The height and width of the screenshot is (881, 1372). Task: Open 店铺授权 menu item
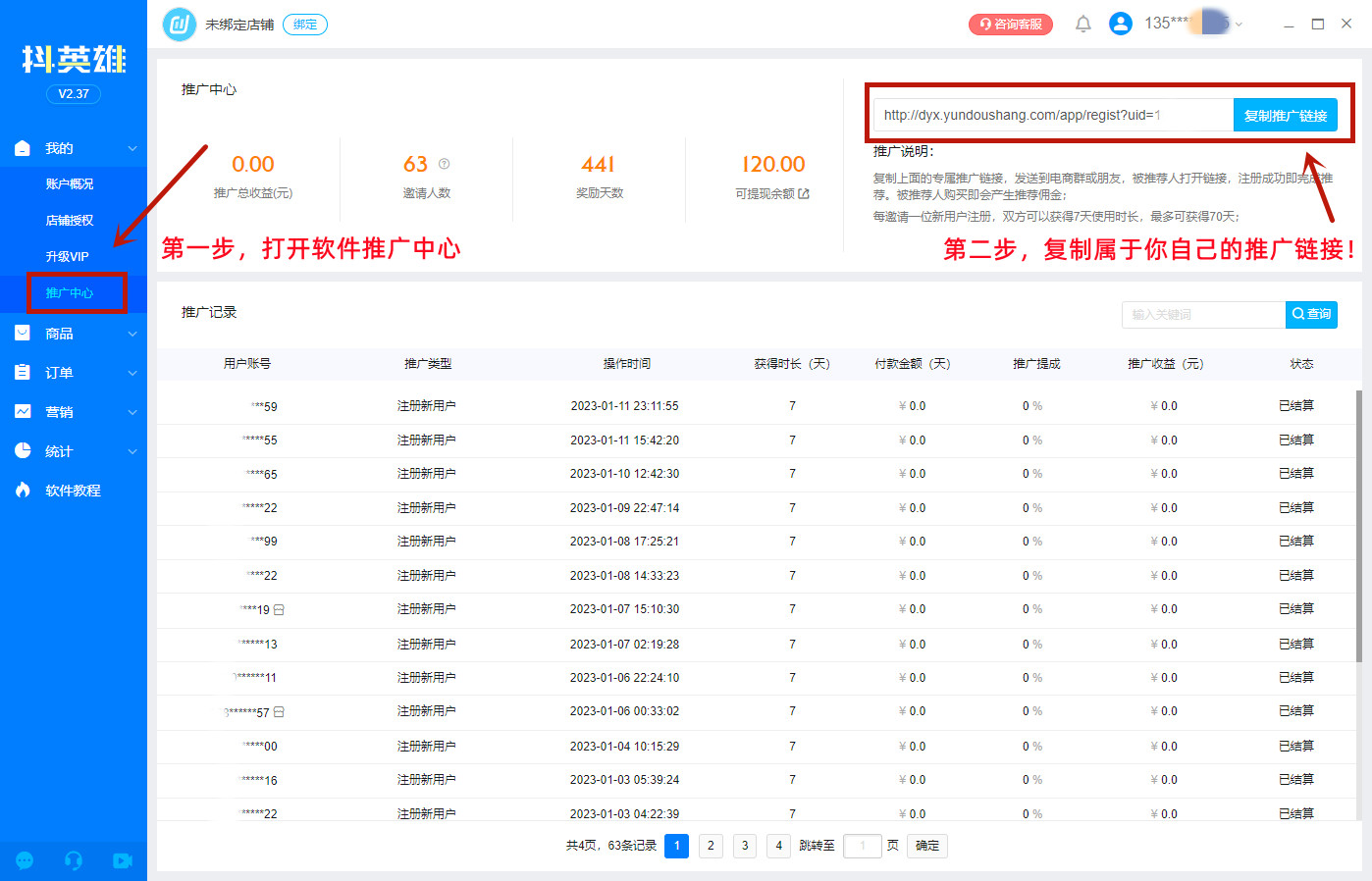click(x=70, y=221)
